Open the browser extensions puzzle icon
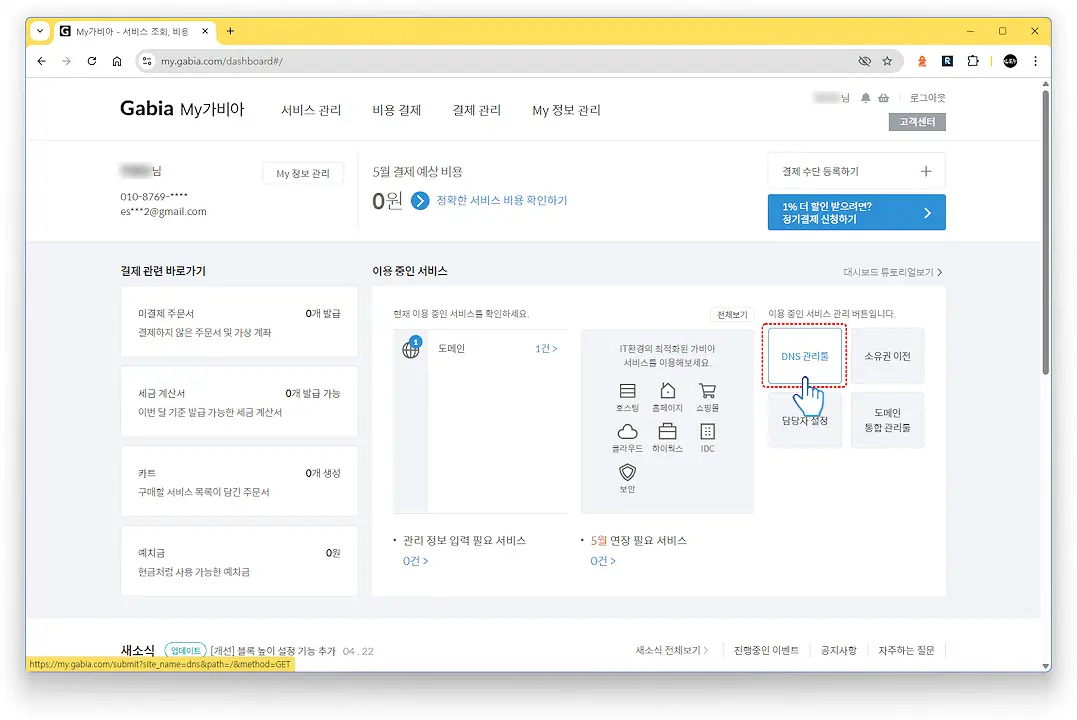 click(x=973, y=61)
